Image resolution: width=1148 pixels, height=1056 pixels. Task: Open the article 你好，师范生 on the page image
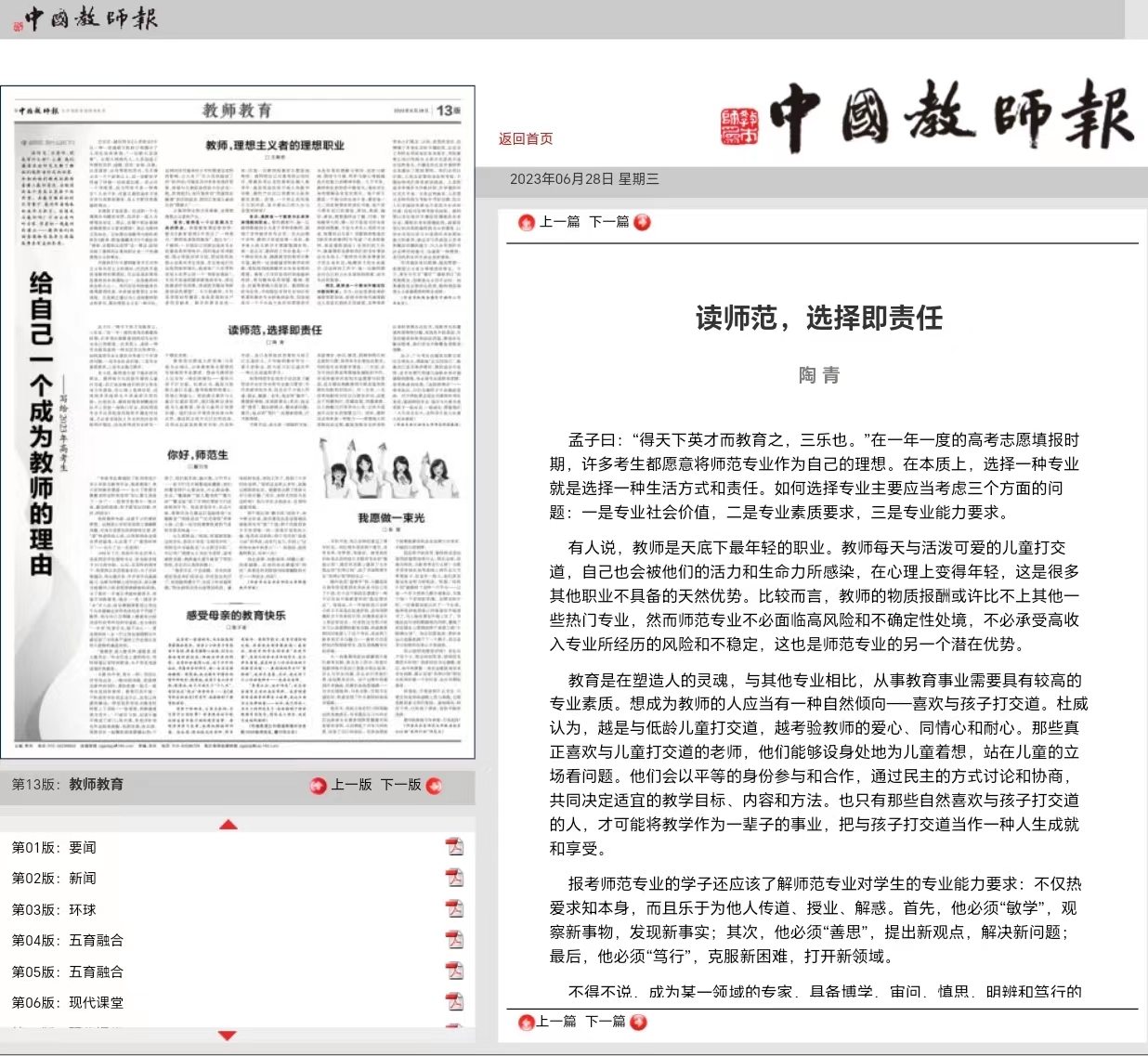(197, 454)
